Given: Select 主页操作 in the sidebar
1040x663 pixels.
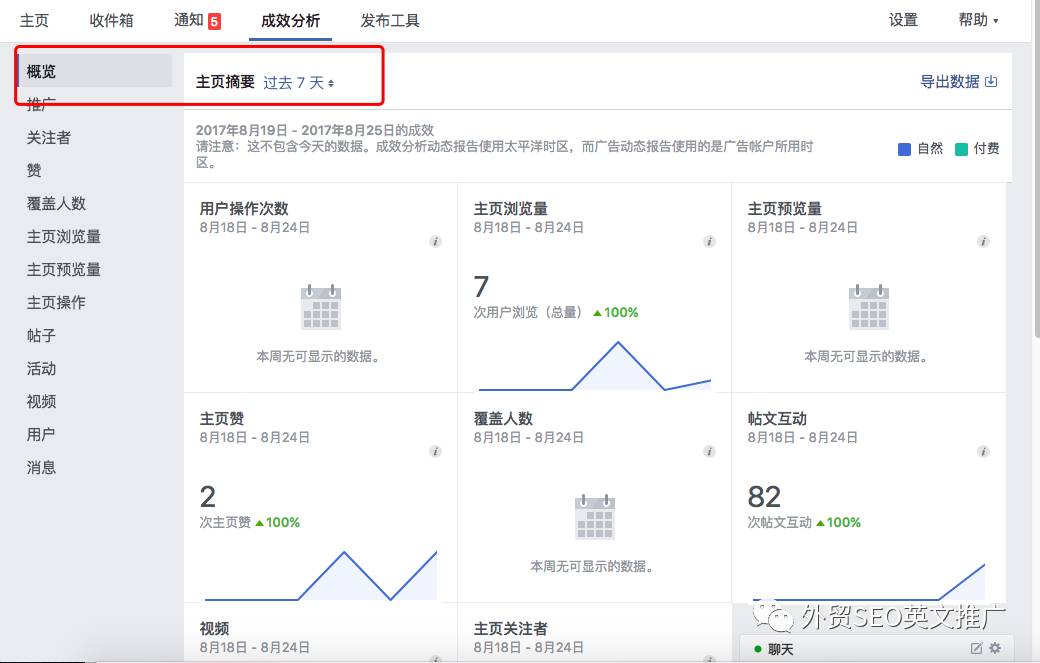Looking at the screenshot, I should 56,302.
